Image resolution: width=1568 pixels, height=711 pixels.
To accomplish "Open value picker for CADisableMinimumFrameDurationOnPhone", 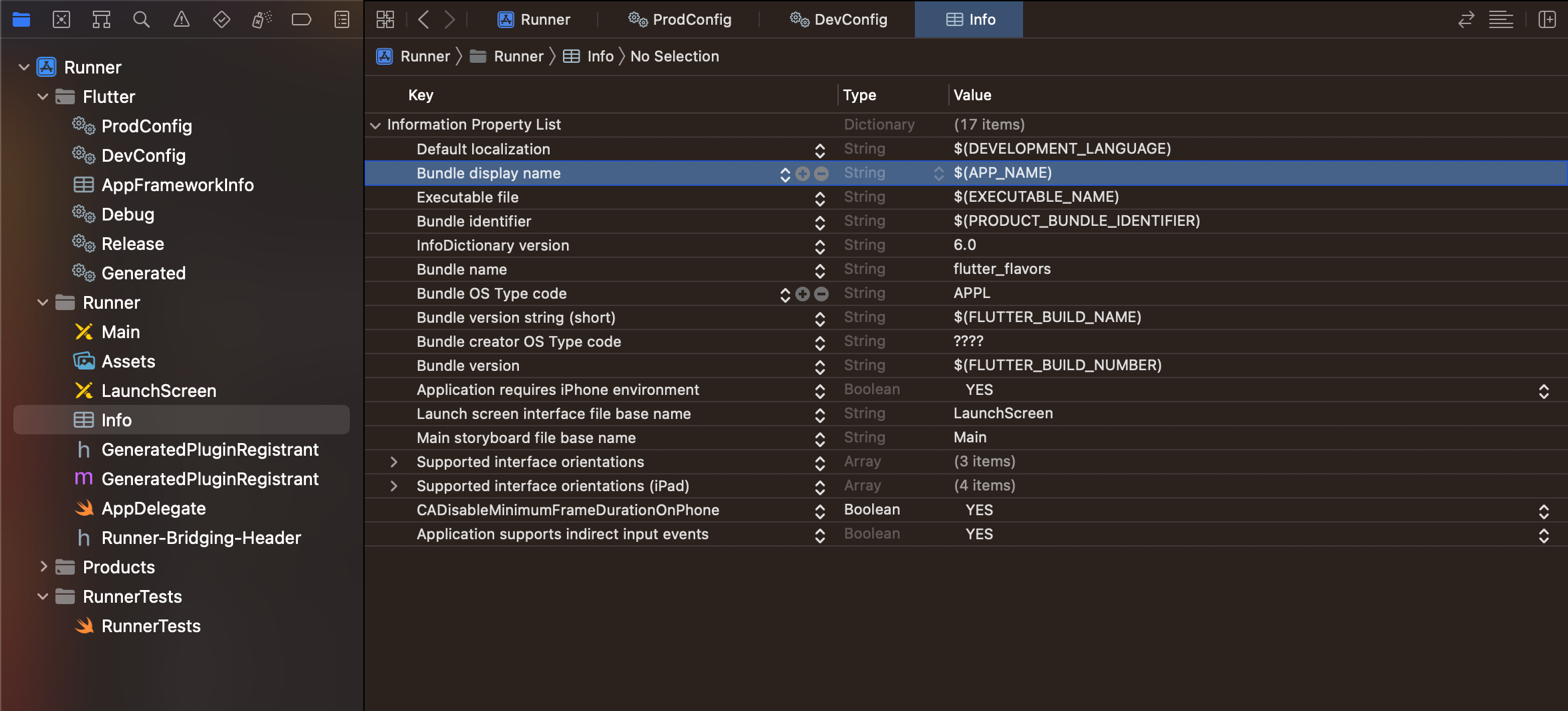I will coord(1543,511).
